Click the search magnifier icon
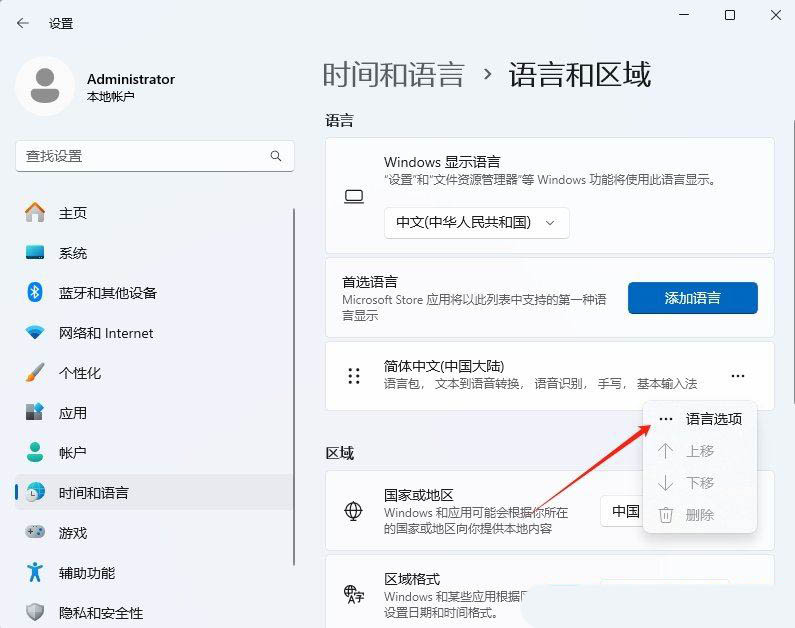This screenshot has width=795, height=628. click(276, 156)
